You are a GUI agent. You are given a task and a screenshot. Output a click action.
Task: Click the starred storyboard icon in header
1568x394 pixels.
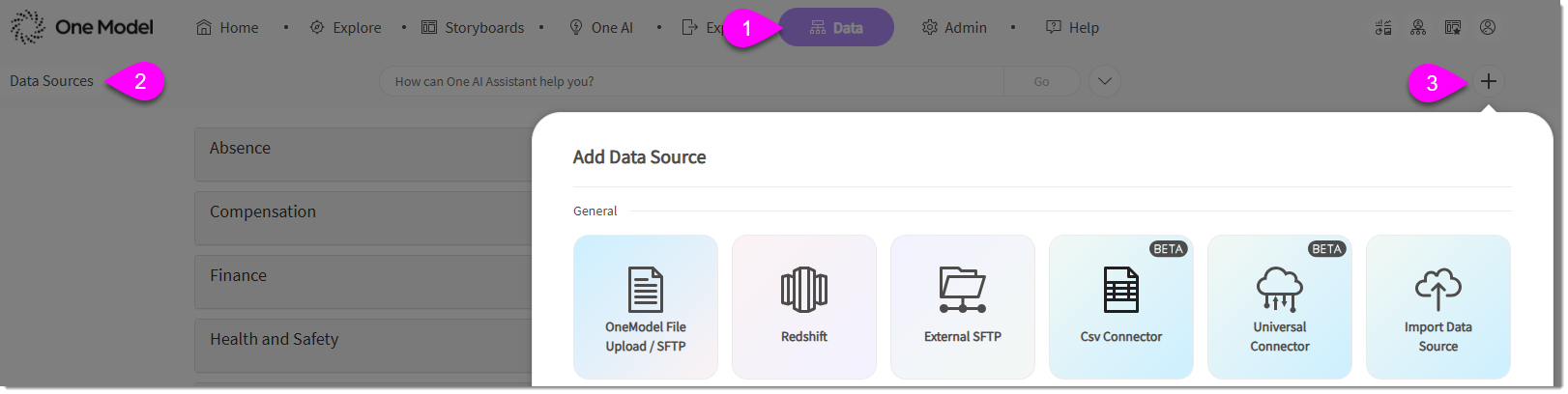pos(1453,28)
